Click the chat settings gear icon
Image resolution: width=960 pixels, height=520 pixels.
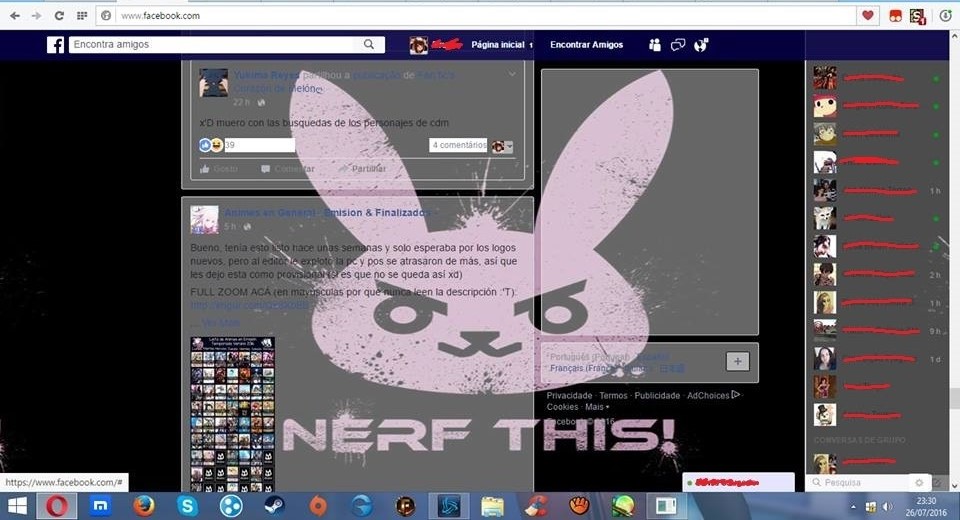tap(919, 483)
